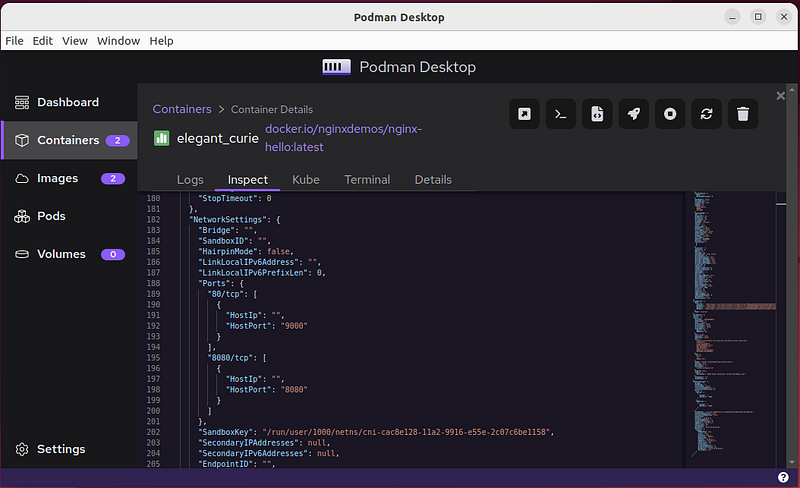Open the Kube tab
Viewport: 800px width, 488px height.
pyautogui.click(x=306, y=180)
